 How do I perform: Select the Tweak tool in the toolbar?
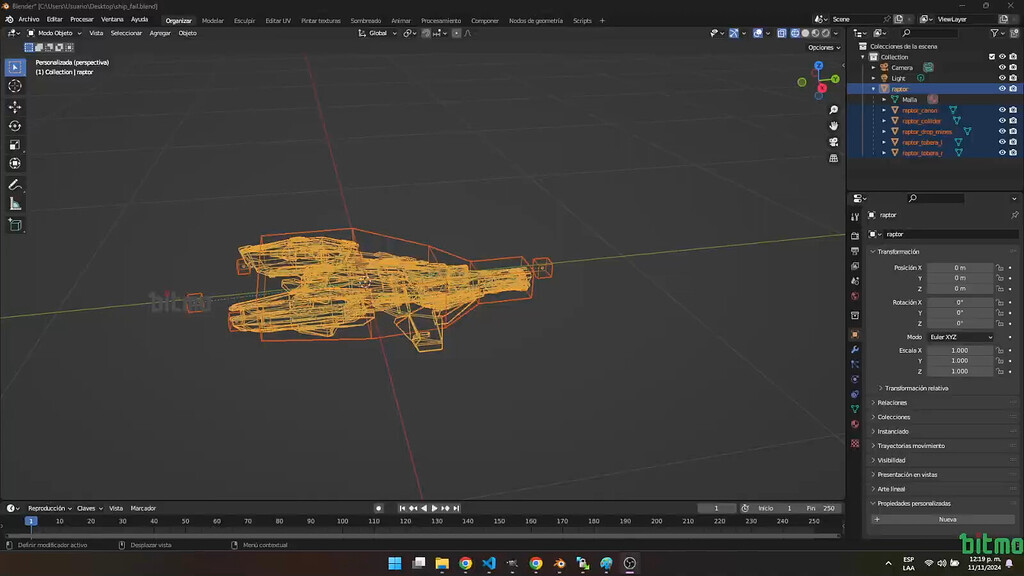coord(14,67)
